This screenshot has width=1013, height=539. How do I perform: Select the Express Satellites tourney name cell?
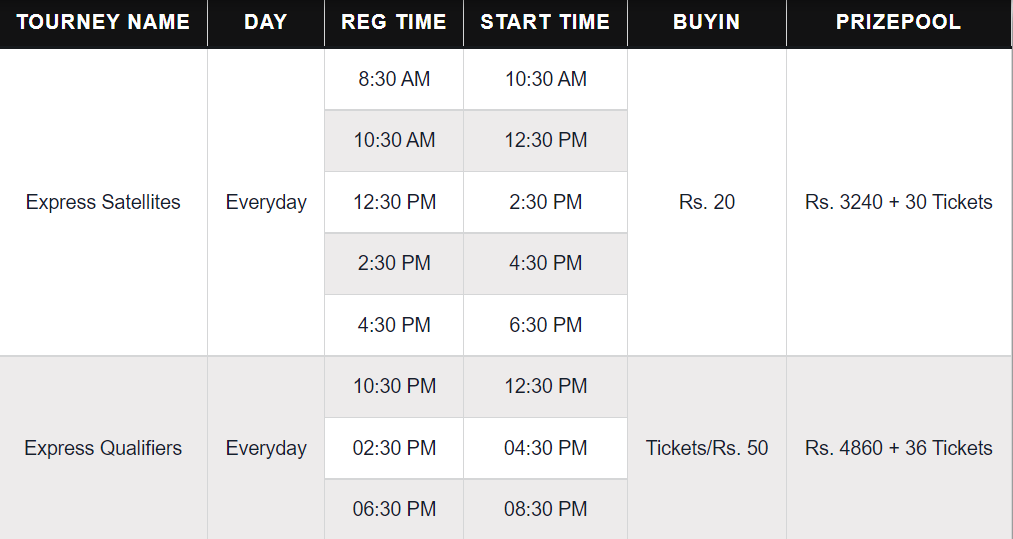point(103,202)
